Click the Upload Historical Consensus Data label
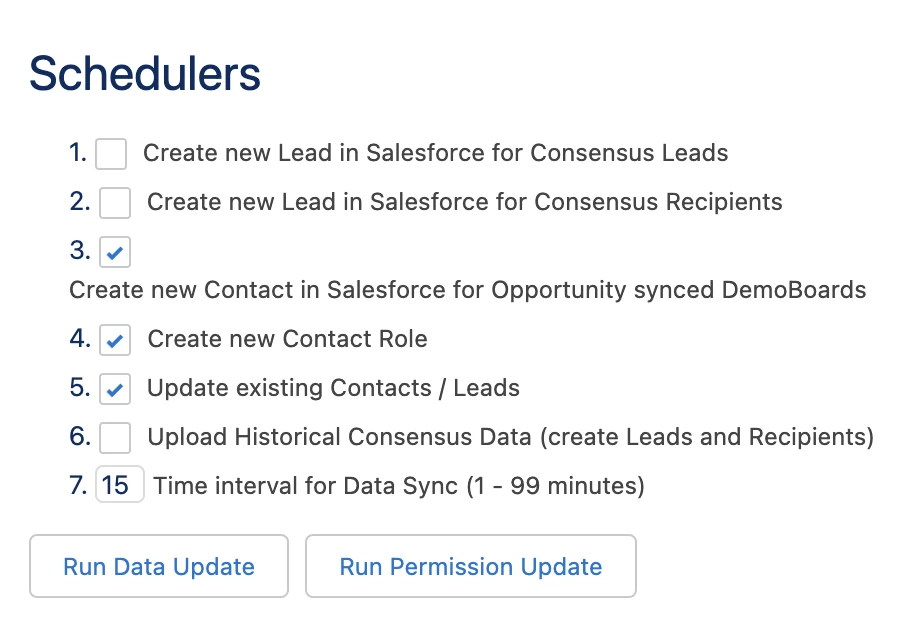910x636 pixels. pos(510,438)
